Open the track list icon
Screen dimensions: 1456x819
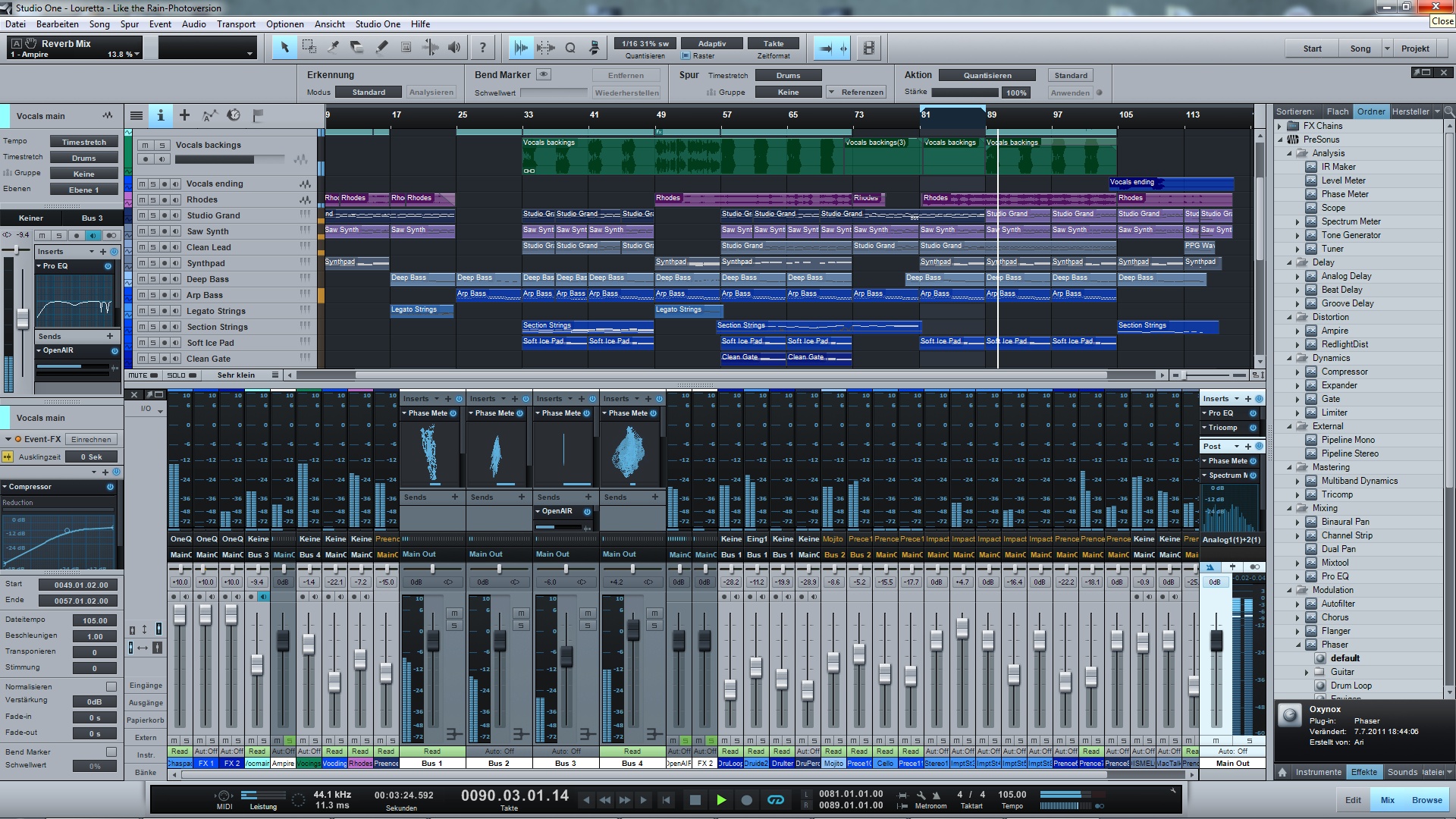point(136,115)
